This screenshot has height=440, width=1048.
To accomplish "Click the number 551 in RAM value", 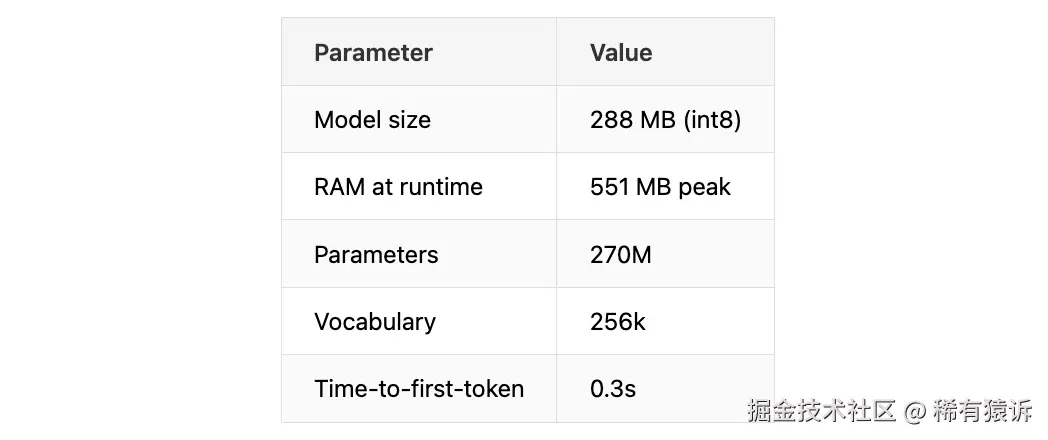I will point(608,187).
